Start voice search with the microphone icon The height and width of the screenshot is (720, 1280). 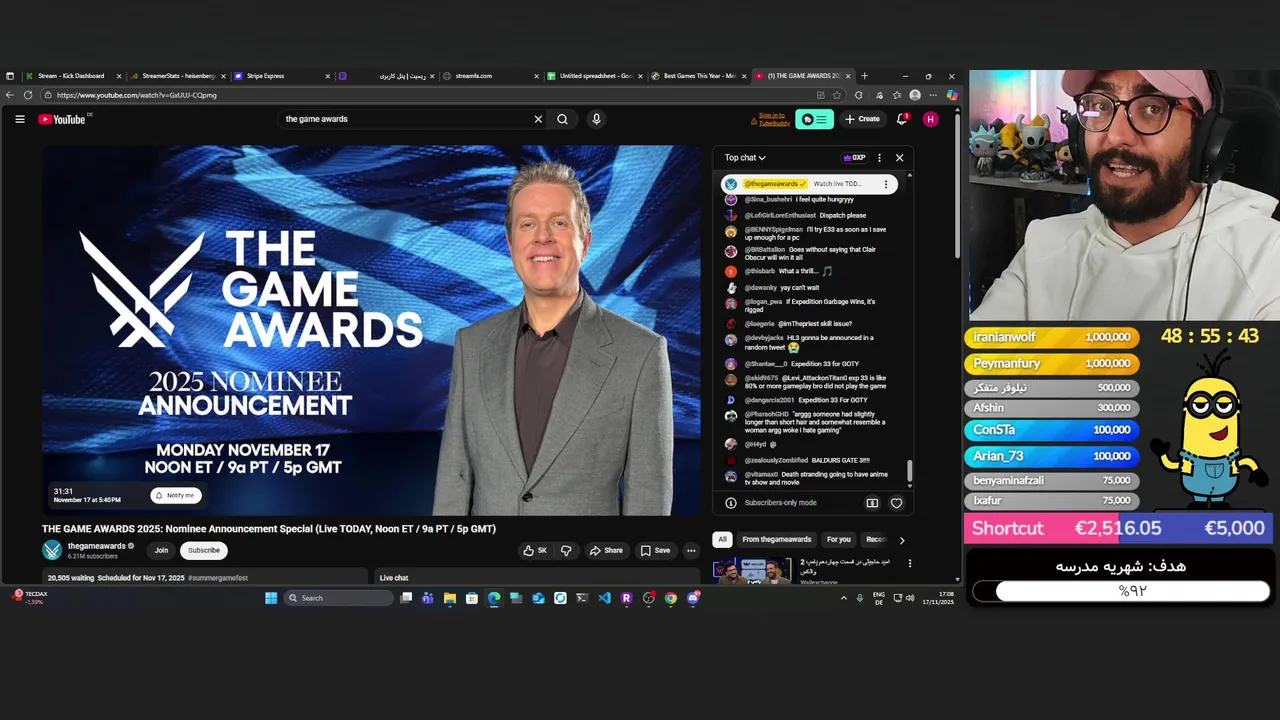596,119
